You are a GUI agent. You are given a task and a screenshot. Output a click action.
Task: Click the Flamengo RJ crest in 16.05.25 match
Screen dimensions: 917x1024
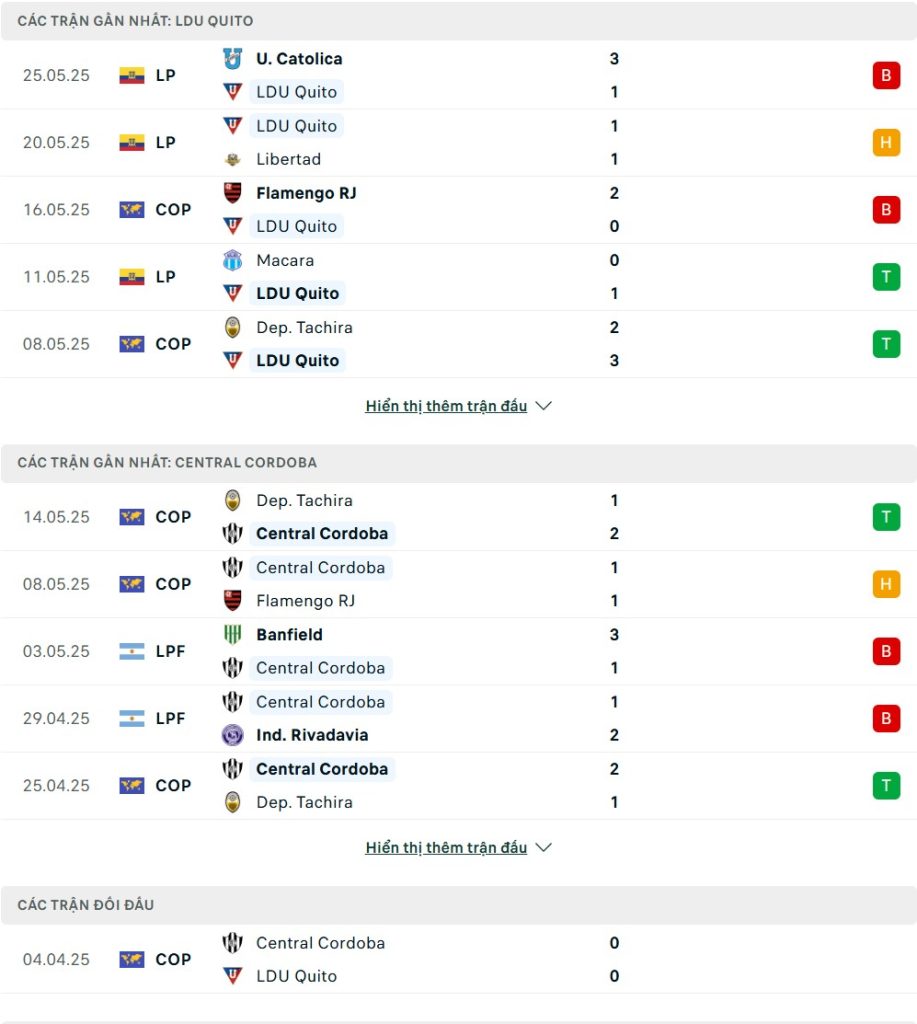coord(233,193)
